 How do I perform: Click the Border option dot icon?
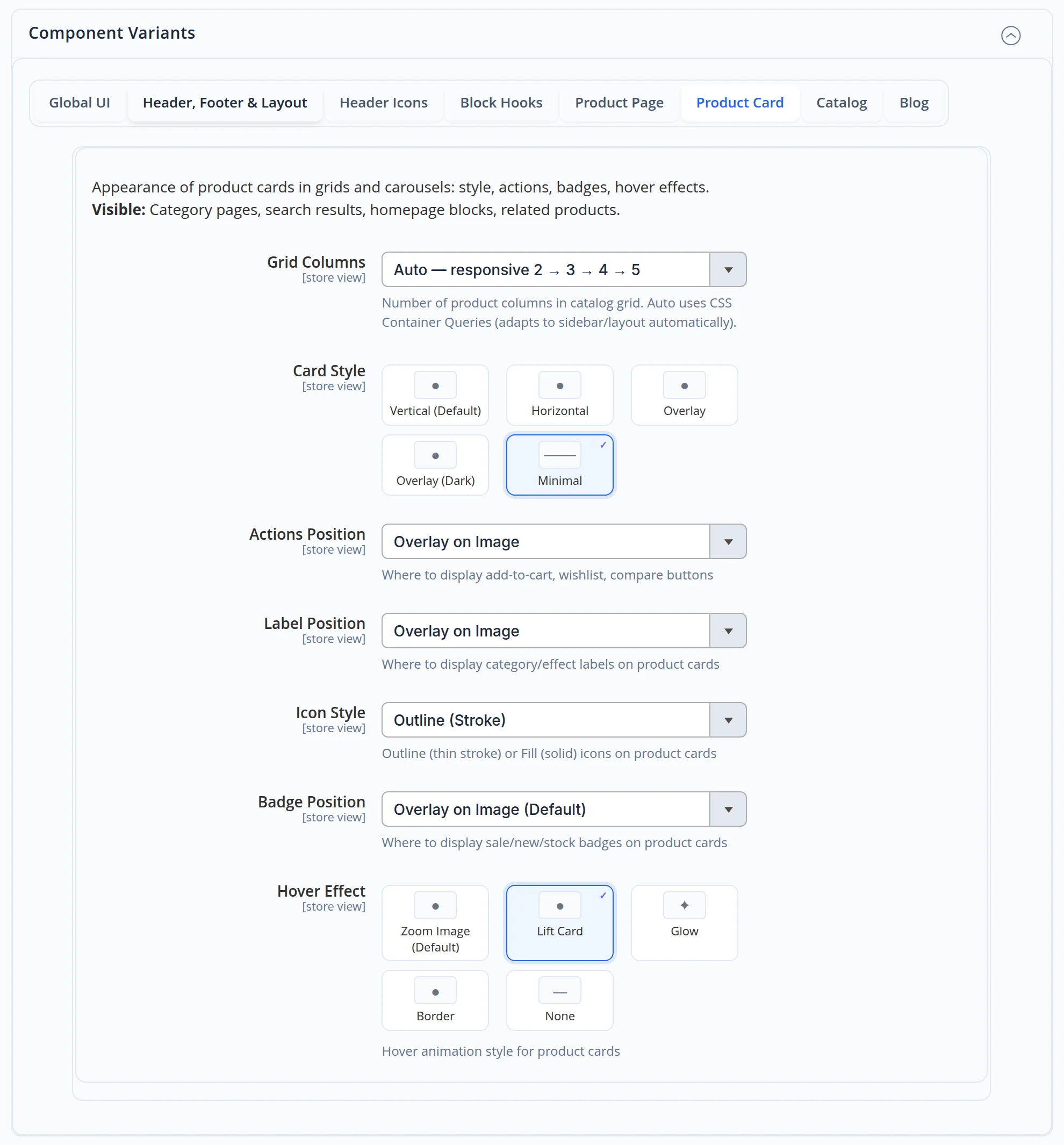point(435,991)
